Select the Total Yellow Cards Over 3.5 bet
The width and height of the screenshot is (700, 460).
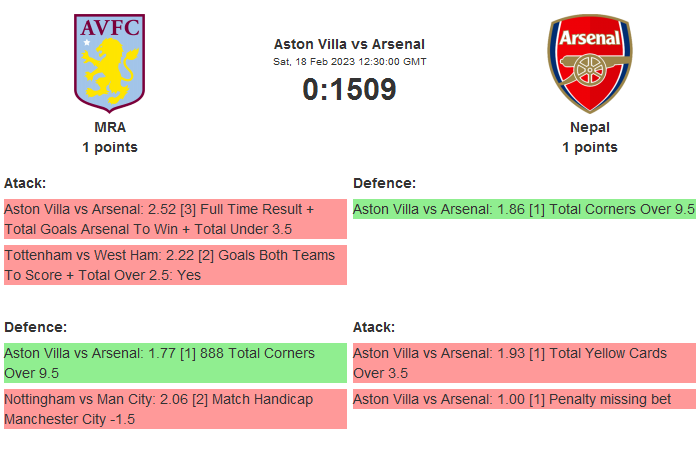[523, 363]
